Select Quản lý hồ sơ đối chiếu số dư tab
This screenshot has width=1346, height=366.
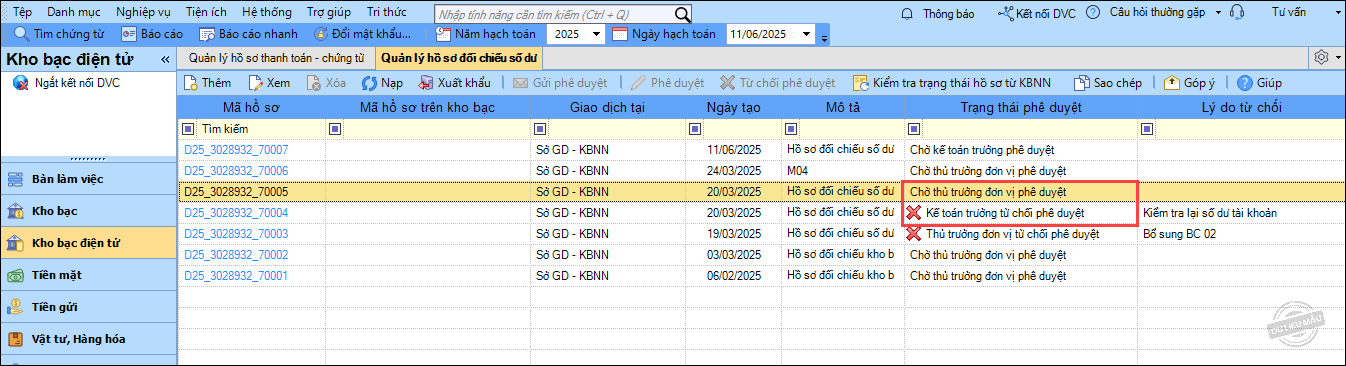pyautogui.click(x=459, y=58)
